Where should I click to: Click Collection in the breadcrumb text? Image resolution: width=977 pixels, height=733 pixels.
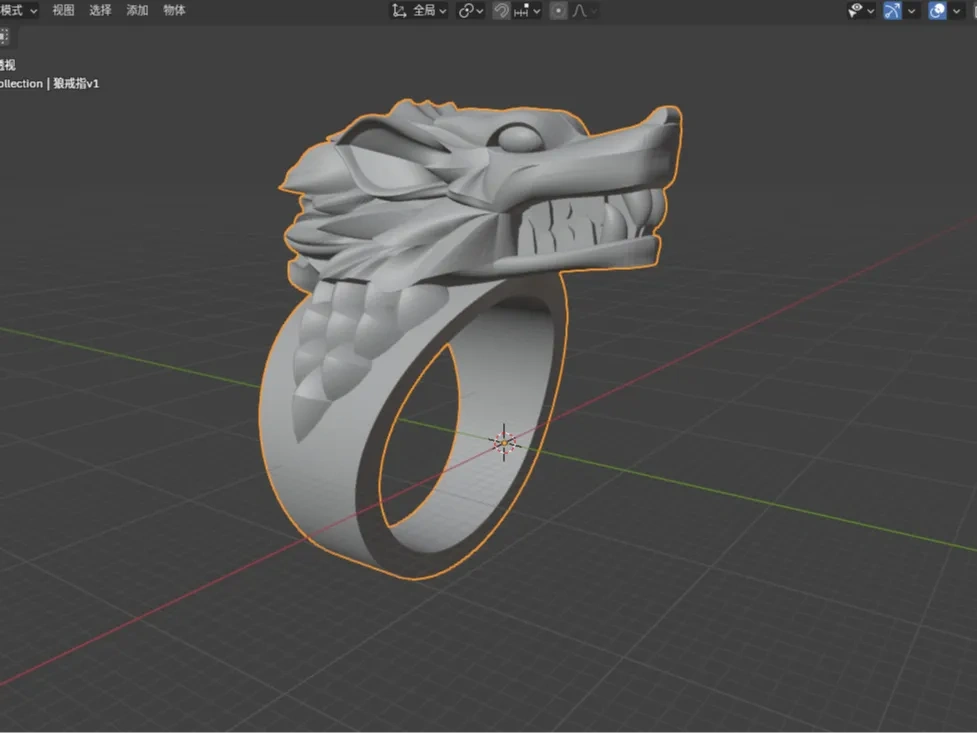22,84
